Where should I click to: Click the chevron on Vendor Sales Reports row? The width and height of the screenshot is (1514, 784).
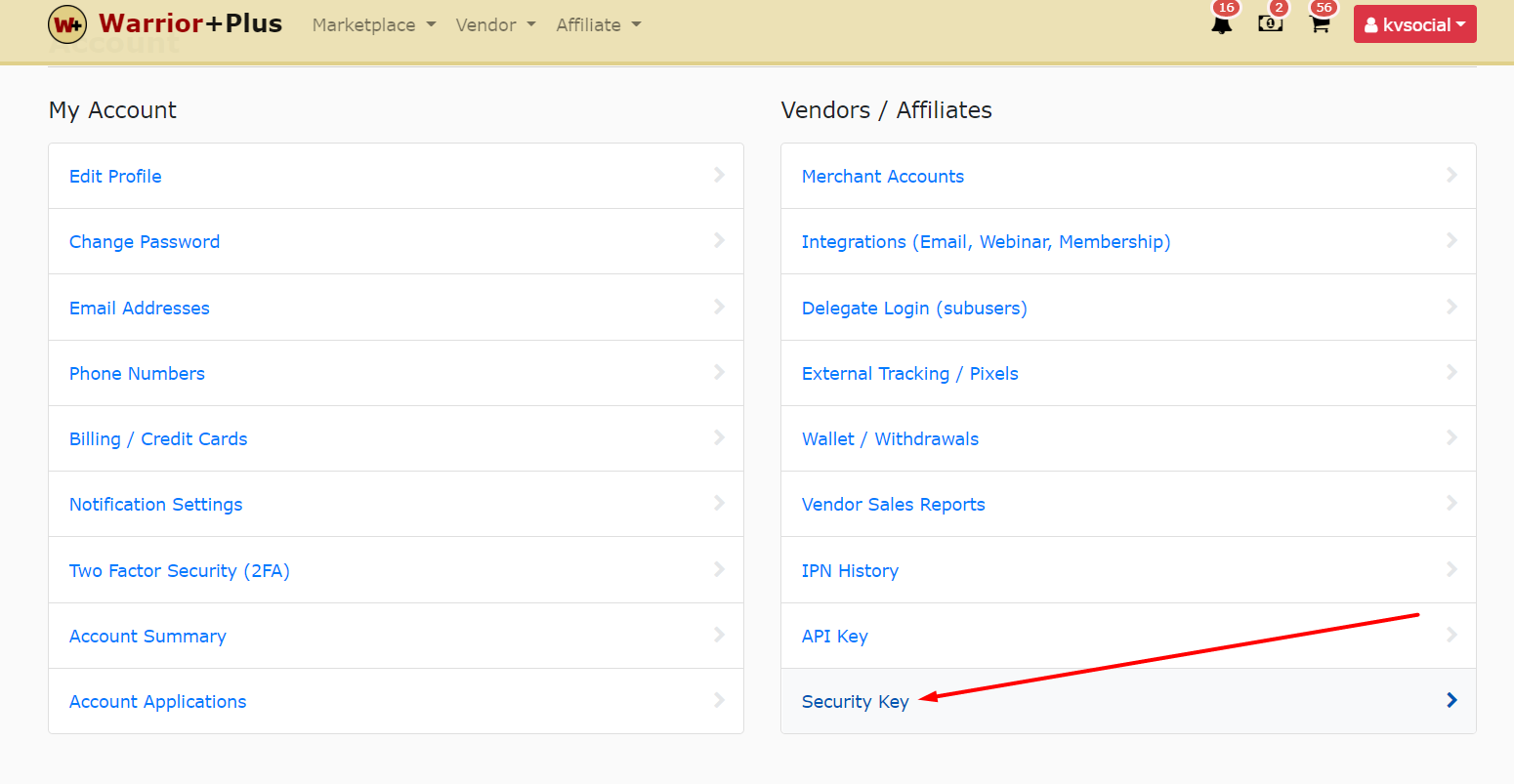pos(1451,503)
